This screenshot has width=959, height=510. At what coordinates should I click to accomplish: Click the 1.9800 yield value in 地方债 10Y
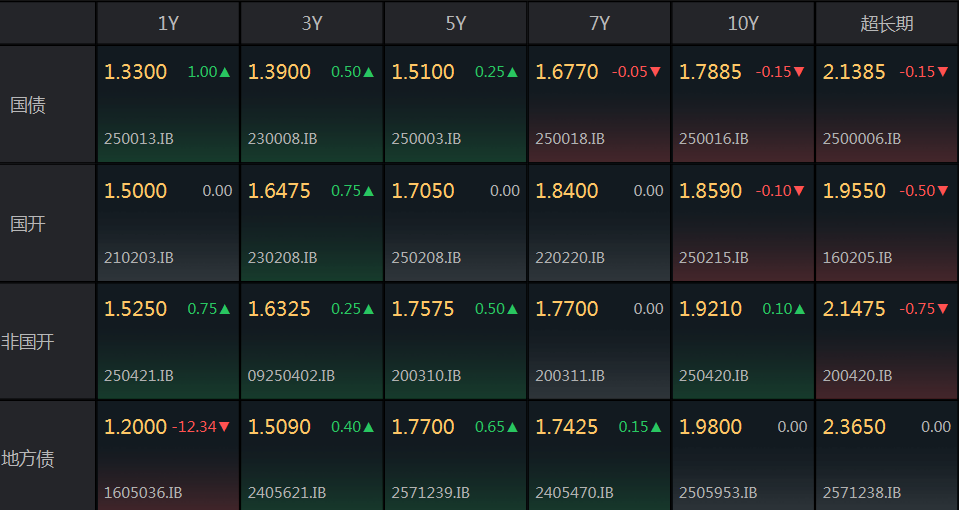pos(711,427)
